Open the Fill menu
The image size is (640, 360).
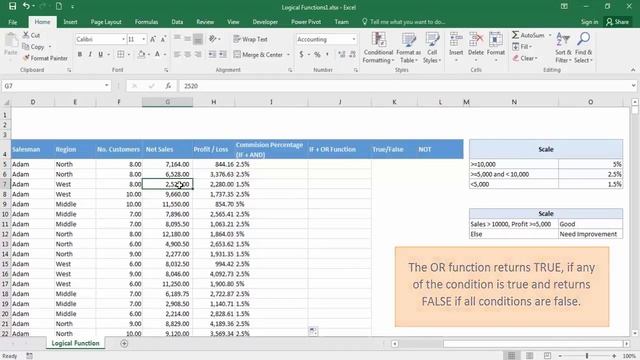(x=522, y=47)
